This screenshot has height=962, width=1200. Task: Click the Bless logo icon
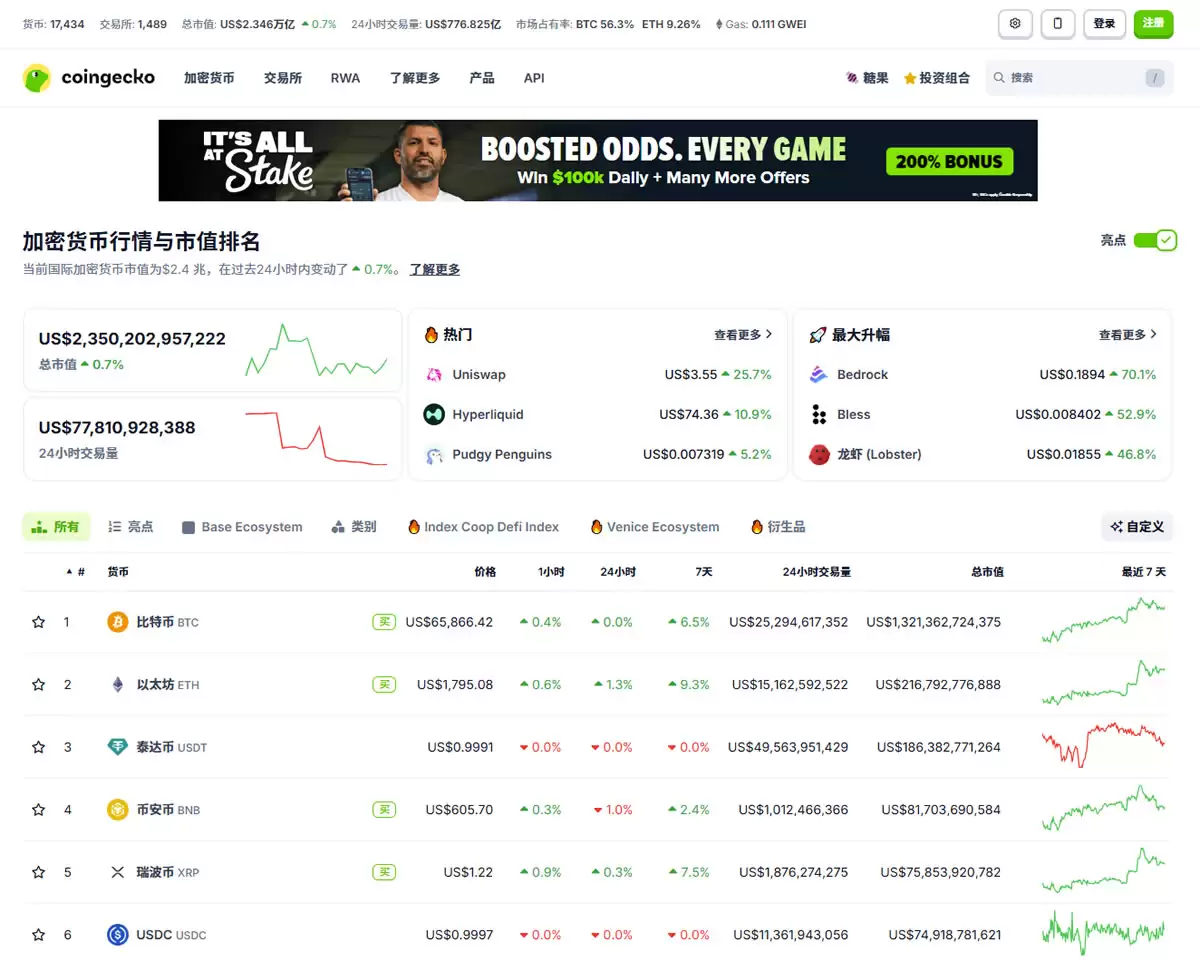(819, 414)
